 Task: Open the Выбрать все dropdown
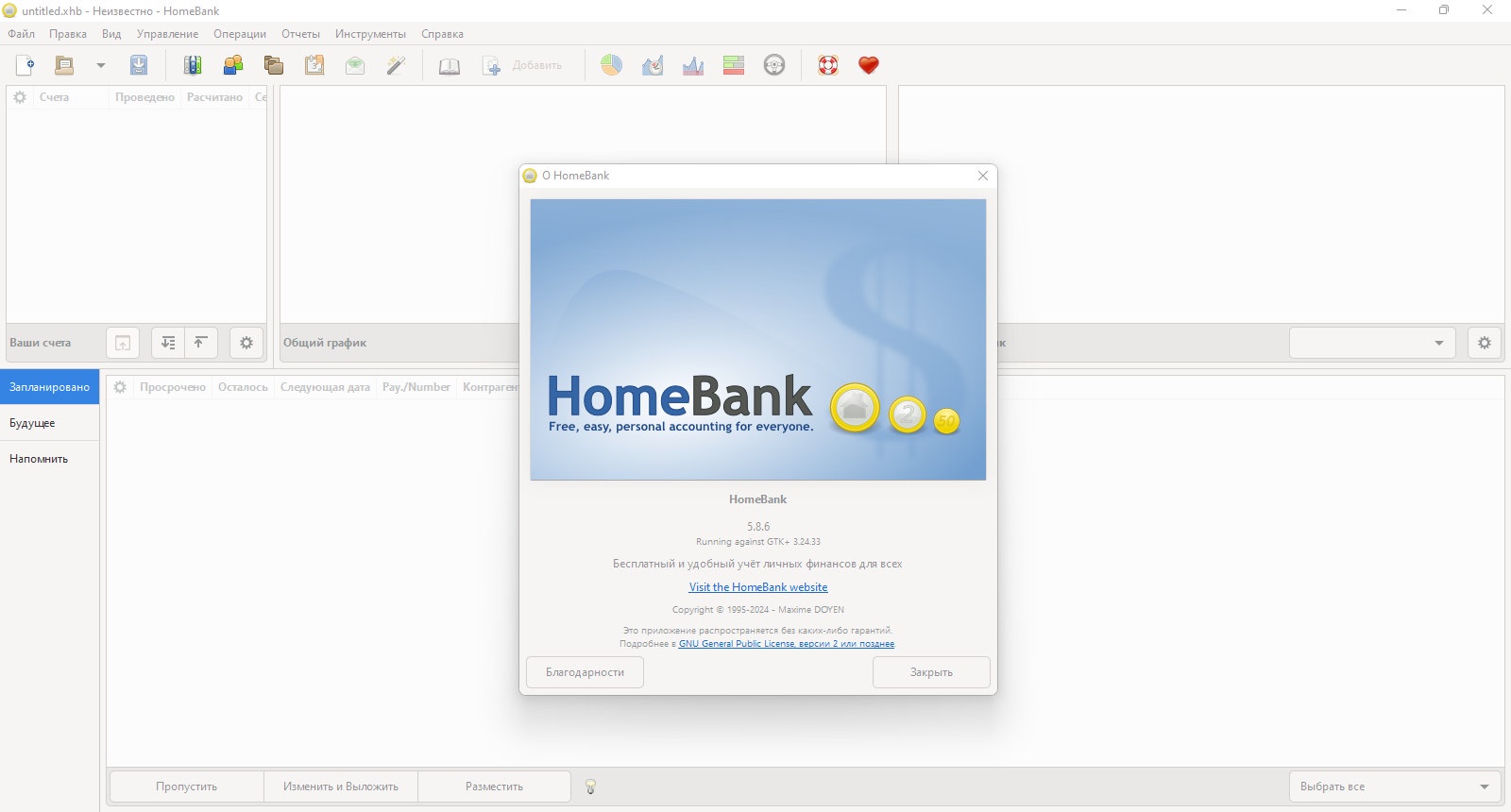click(1395, 787)
